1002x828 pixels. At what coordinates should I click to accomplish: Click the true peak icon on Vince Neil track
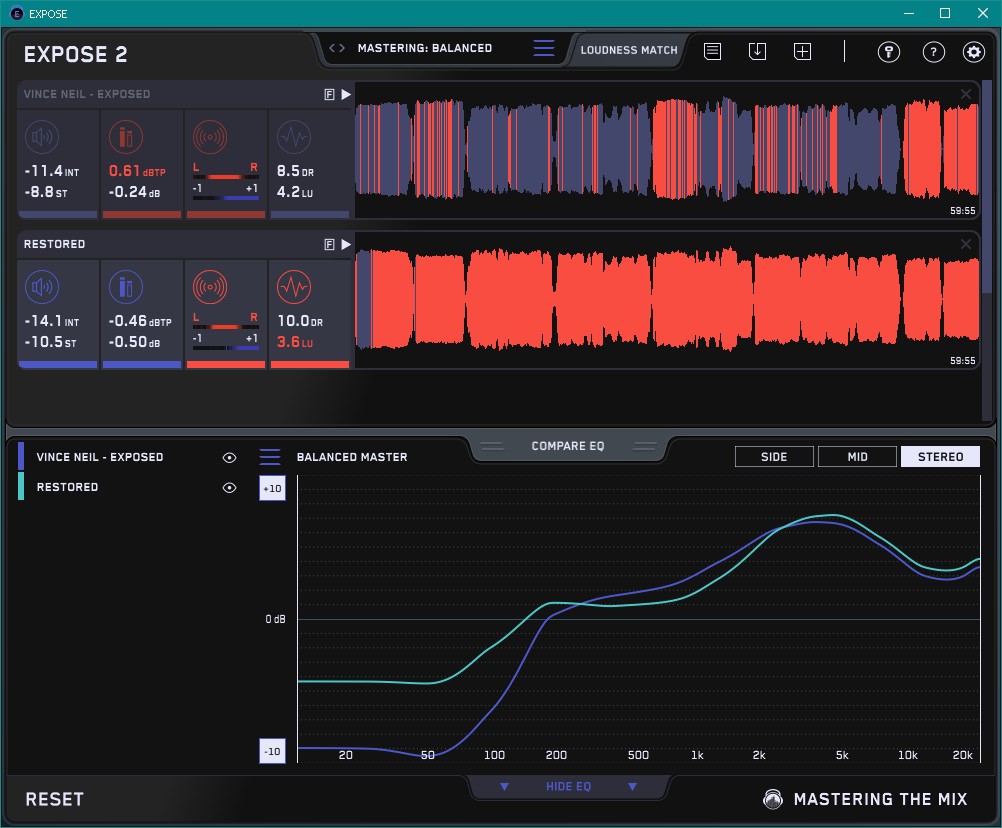(x=126, y=138)
